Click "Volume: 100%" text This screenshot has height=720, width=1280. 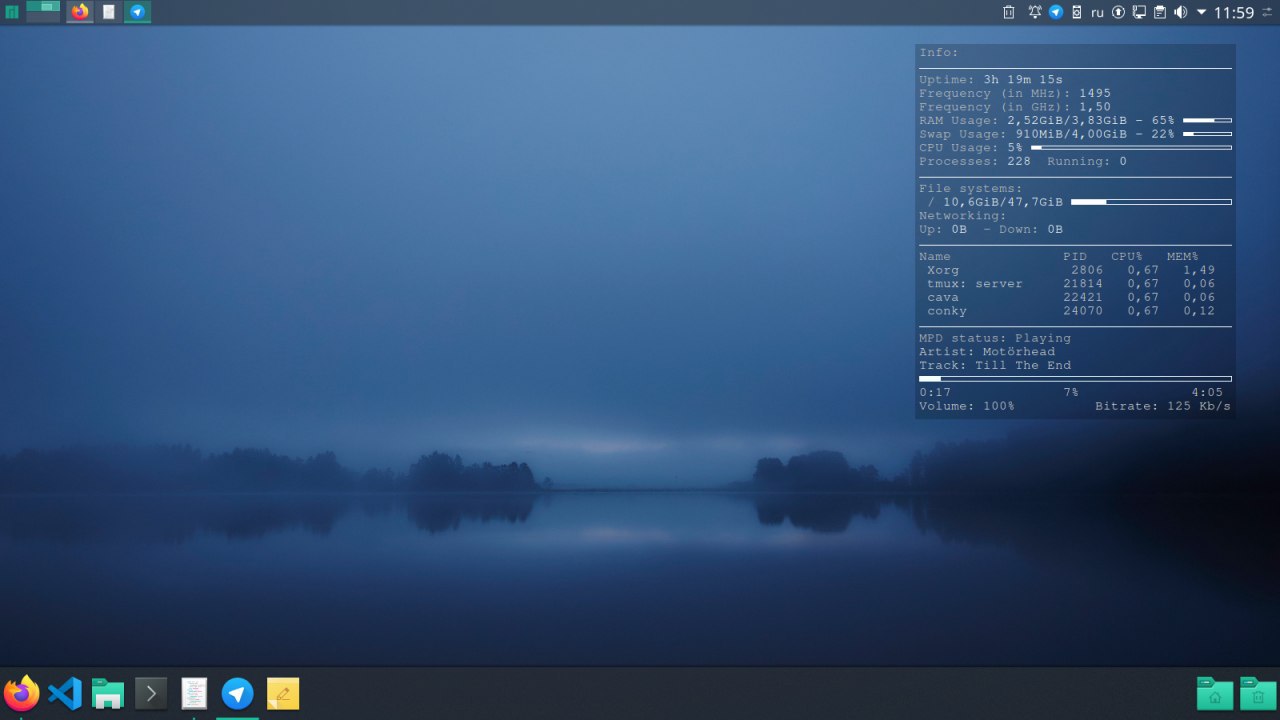tap(967, 406)
